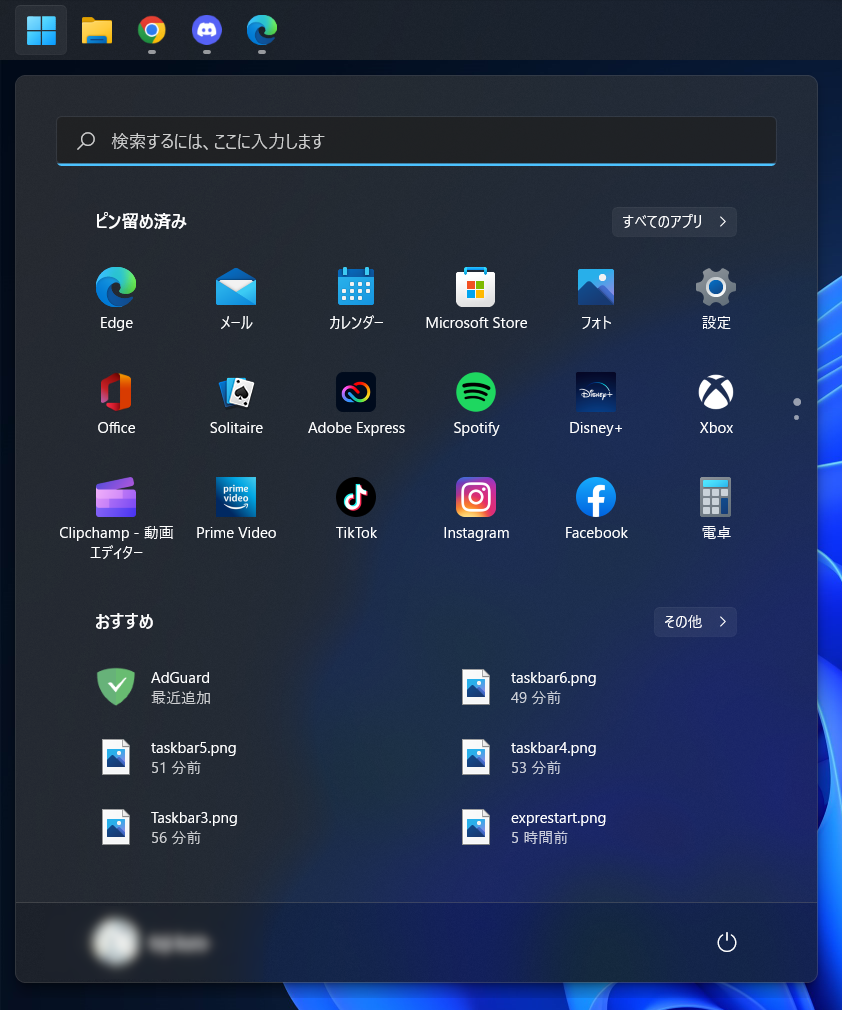Open Solitaire
The image size is (842, 1010).
coord(236,404)
